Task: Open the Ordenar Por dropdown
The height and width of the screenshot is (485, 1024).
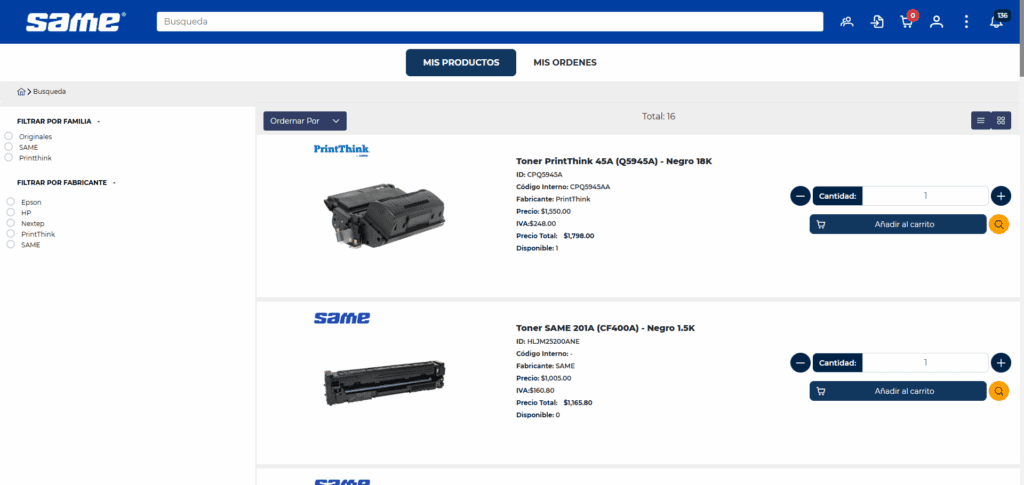Action: click(x=305, y=121)
